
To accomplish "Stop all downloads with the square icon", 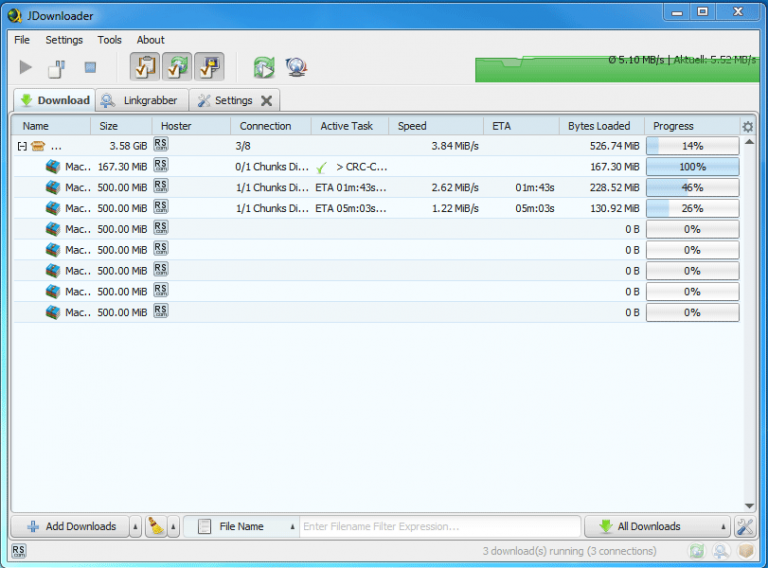I will click(x=90, y=67).
